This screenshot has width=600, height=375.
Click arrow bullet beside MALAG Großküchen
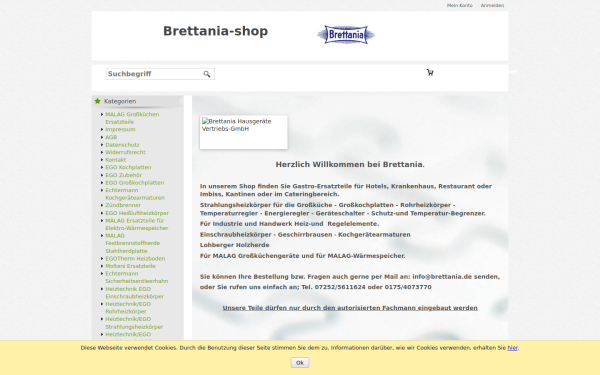pos(102,114)
